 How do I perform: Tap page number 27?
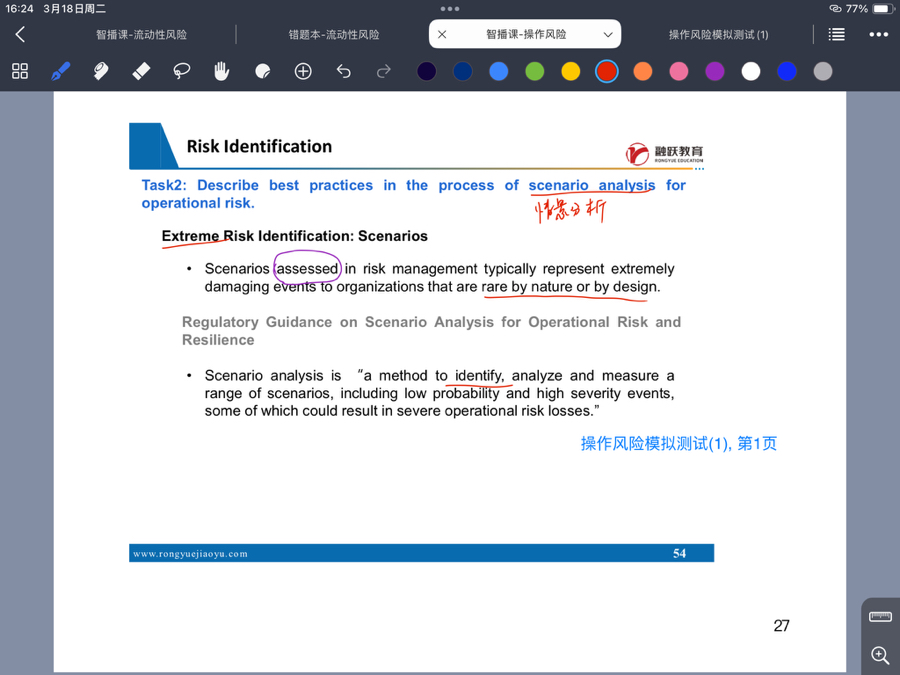point(782,626)
